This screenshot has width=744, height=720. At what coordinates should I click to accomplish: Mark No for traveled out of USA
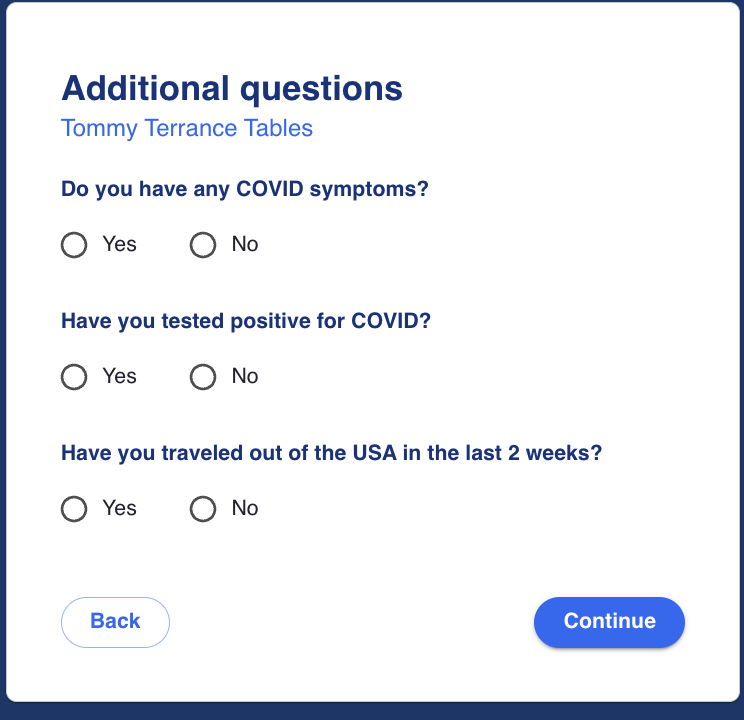pyautogui.click(x=203, y=509)
